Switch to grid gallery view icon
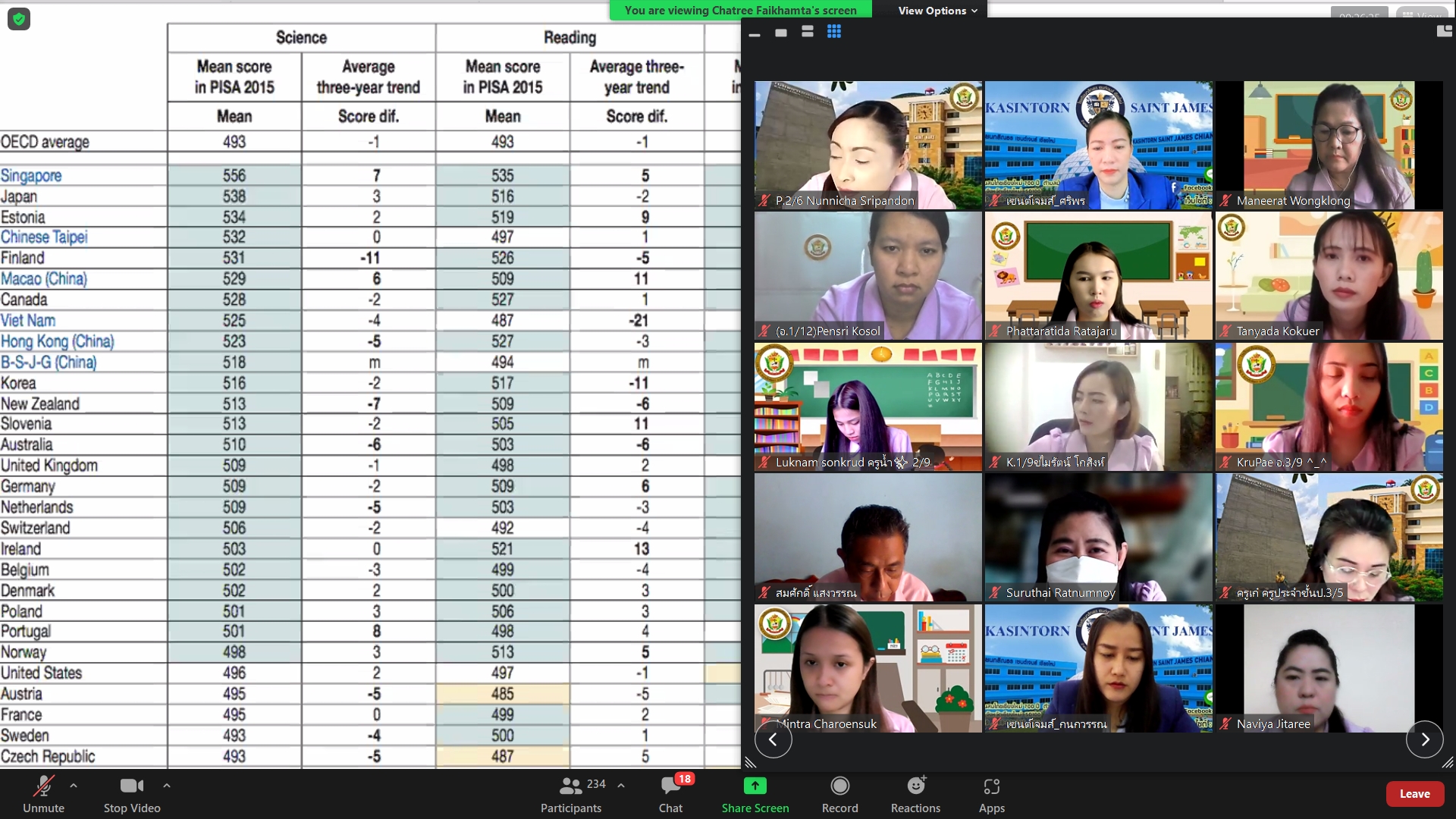 coord(834,32)
